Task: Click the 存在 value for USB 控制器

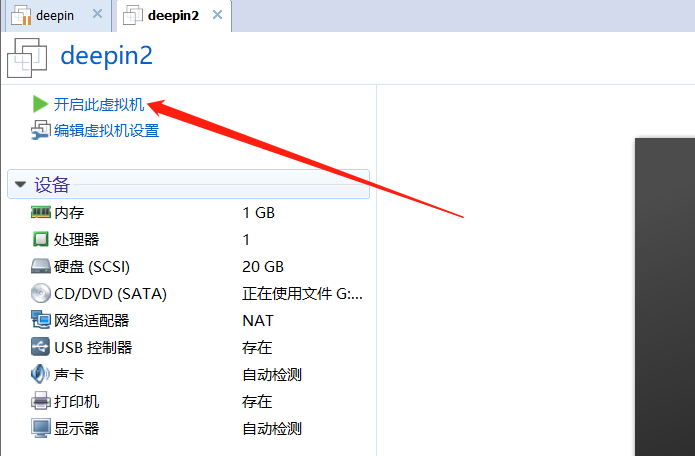Action: tap(257, 347)
